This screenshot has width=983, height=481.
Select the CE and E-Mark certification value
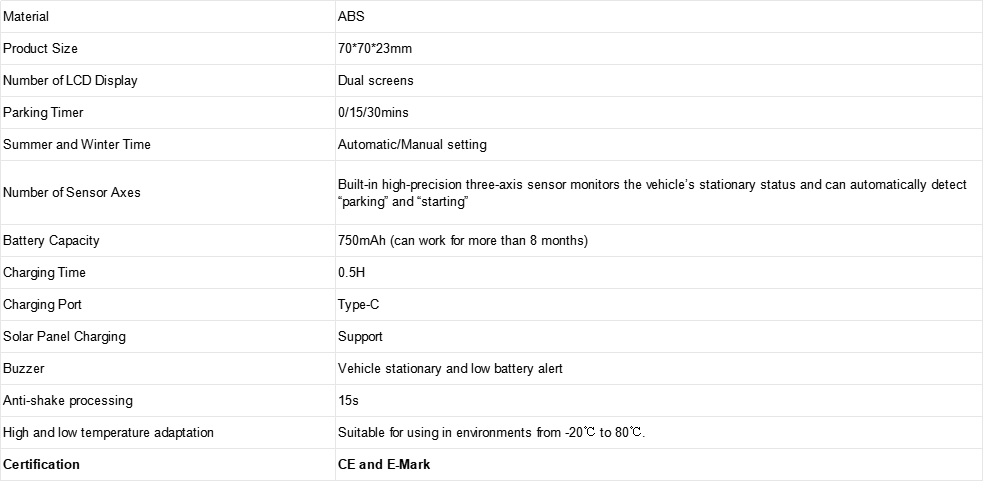[384, 465]
